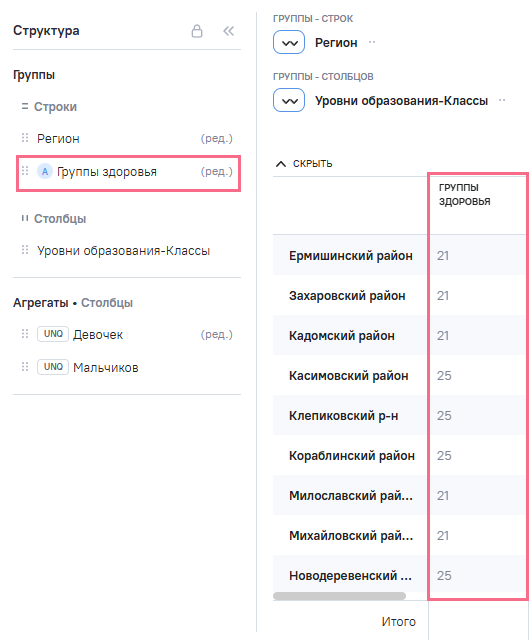Click the blue A icon beside Группы здоровья
The width and height of the screenshot is (529, 640).
(x=44, y=171)
